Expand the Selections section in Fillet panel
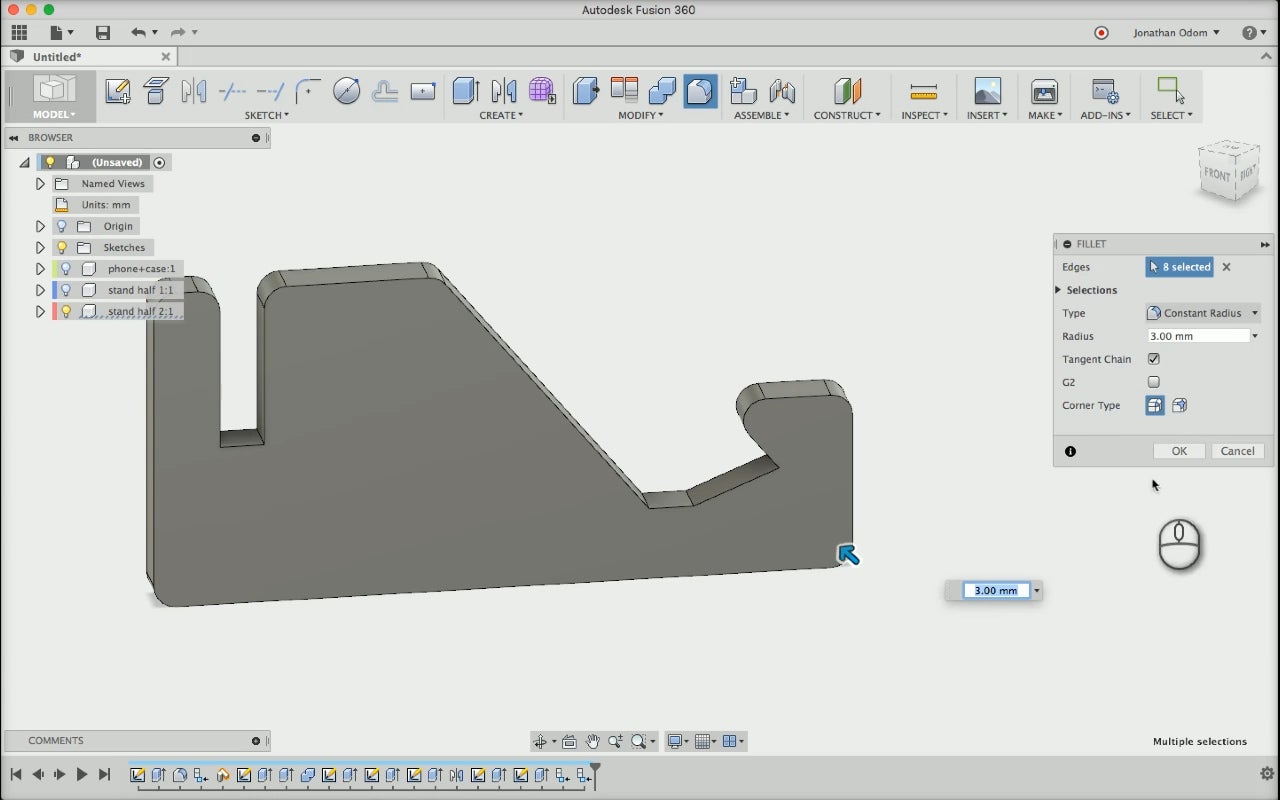The width and height of the screenshot is (1280, 800). click(1058, 290)
